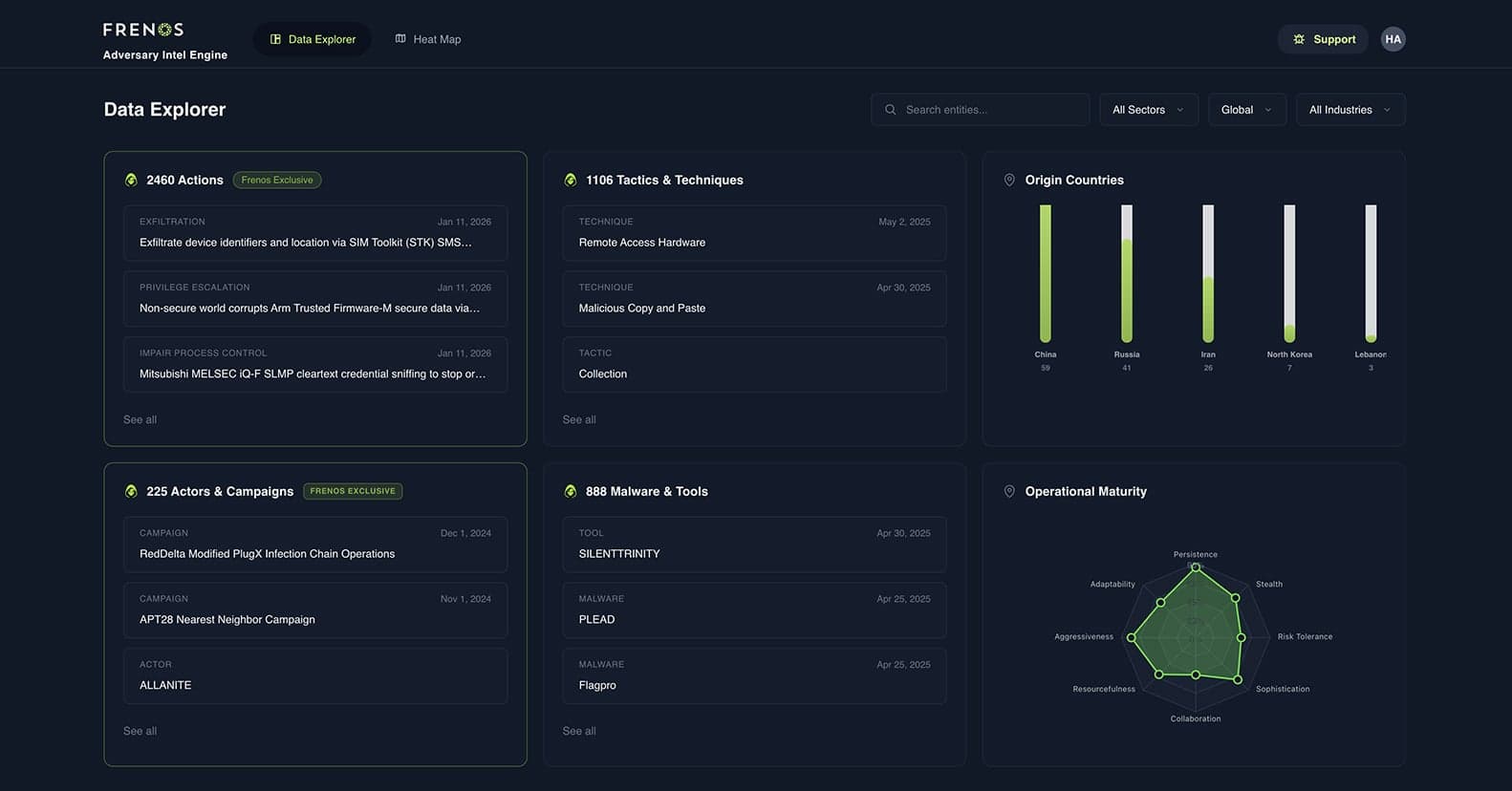Image resolution: width=1512 pixels, height=791 pixels.
Task: Open the Malicious Copy and Paste technique
Action: point(754,299)
